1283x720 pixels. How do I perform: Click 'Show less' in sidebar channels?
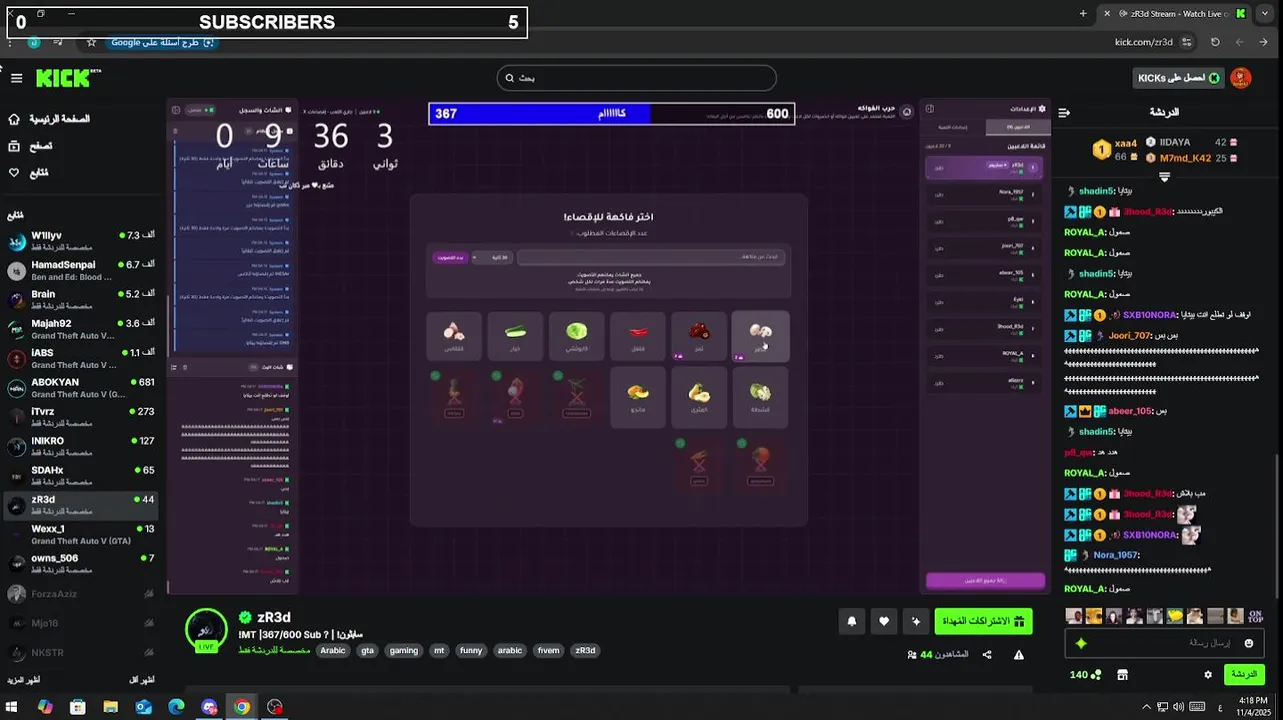(x=141, y=680)
